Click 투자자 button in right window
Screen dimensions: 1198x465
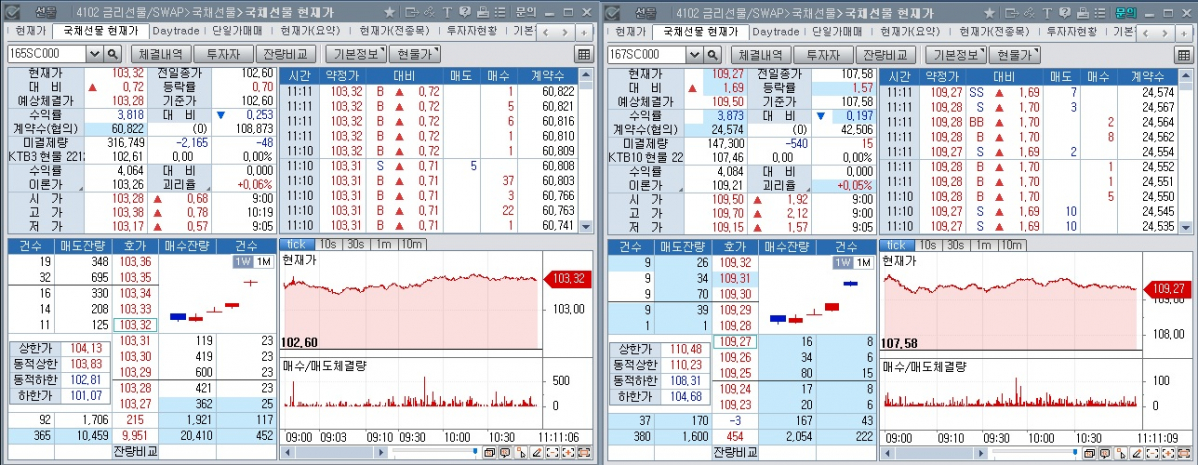click(824, 54)
